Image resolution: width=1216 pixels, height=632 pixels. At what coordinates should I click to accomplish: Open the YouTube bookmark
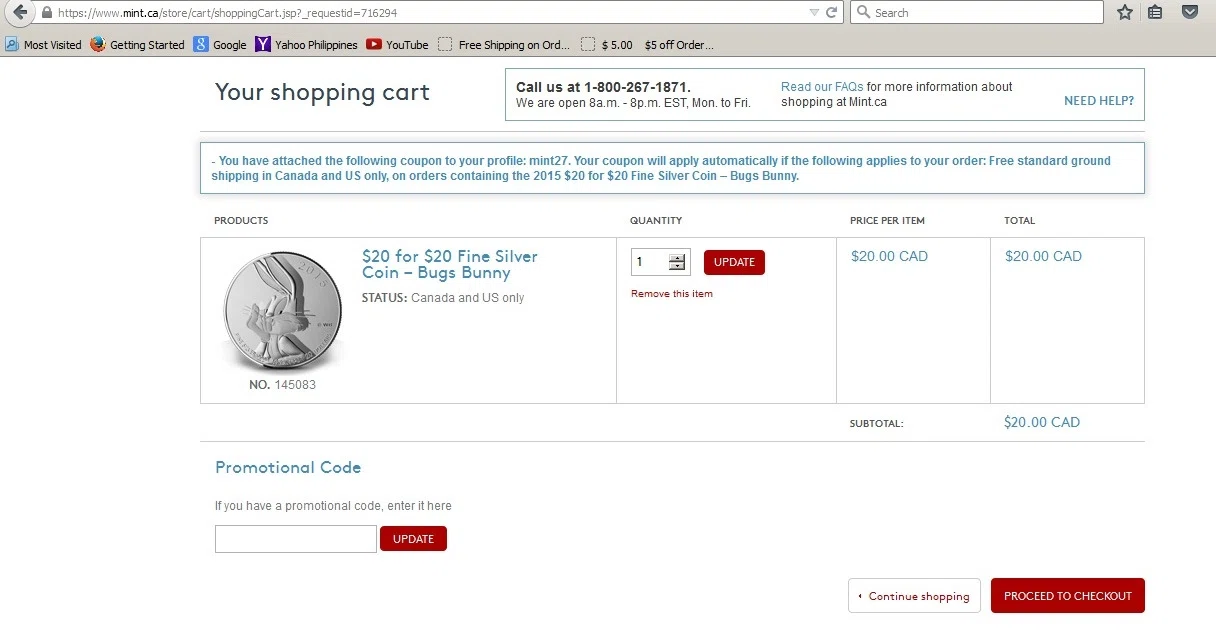click(x=397, y=45)
